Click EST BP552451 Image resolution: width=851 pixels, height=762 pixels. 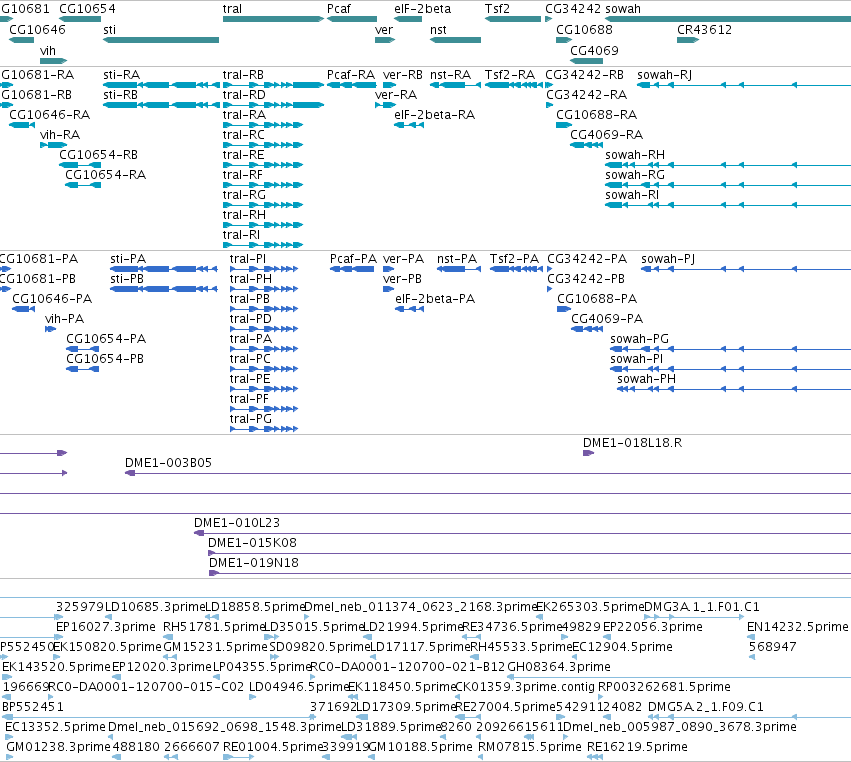(33, 707)
